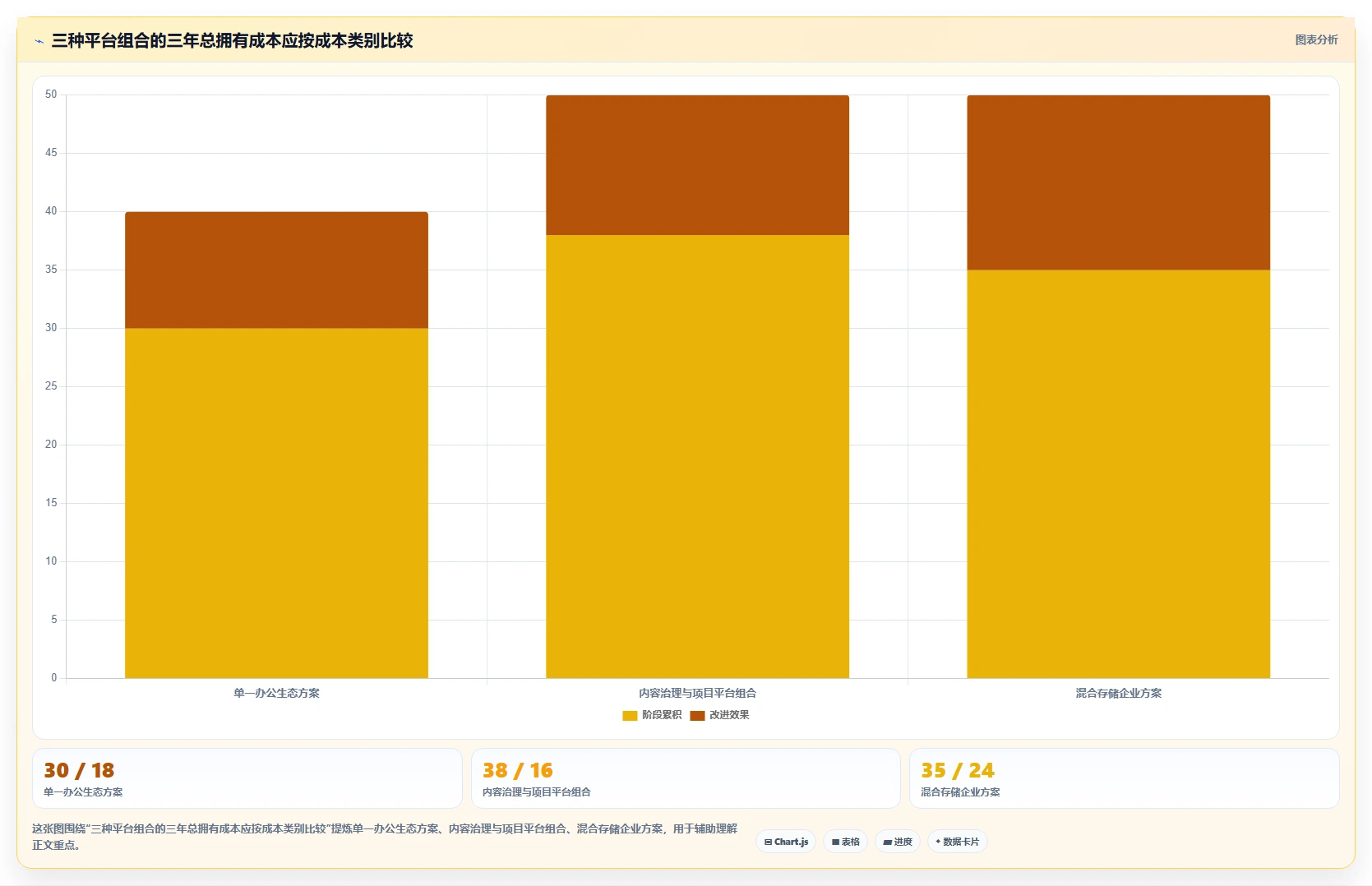Click the y-axis value 0

click(x=54, y=678)
